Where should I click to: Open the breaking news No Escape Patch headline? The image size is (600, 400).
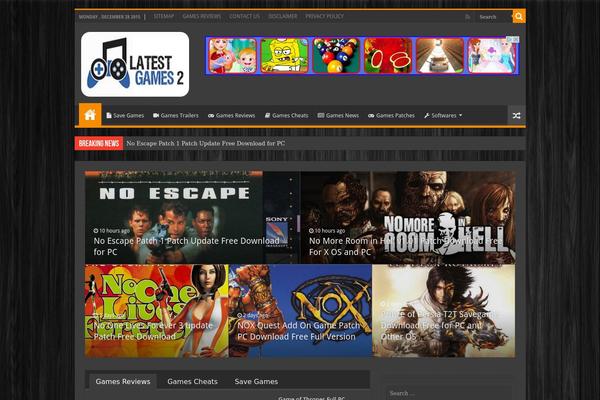205,143
